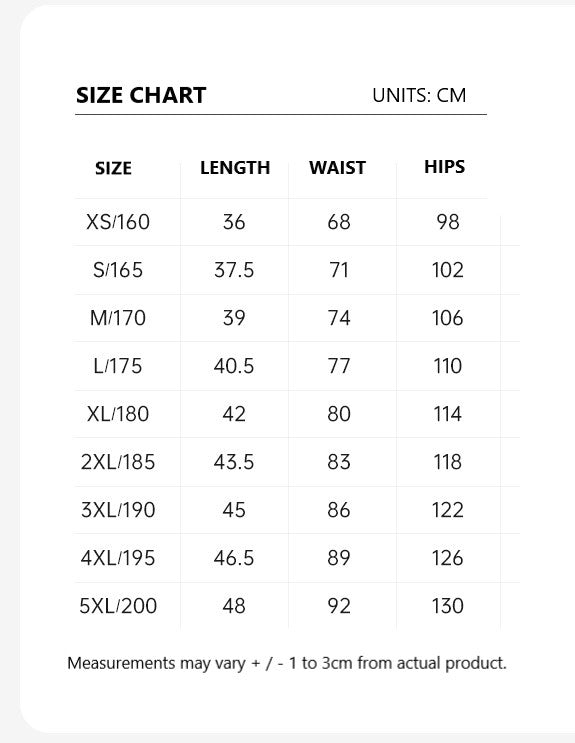Select the WAIST column header

pos(338,168)
